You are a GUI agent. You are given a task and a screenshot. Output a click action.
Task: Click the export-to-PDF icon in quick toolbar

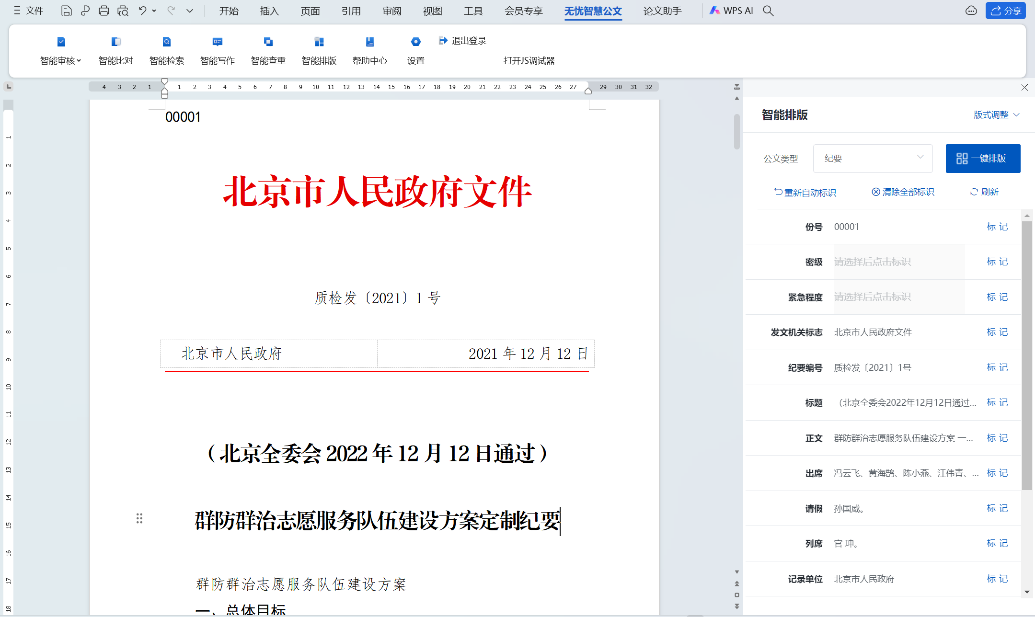(85, 11)
